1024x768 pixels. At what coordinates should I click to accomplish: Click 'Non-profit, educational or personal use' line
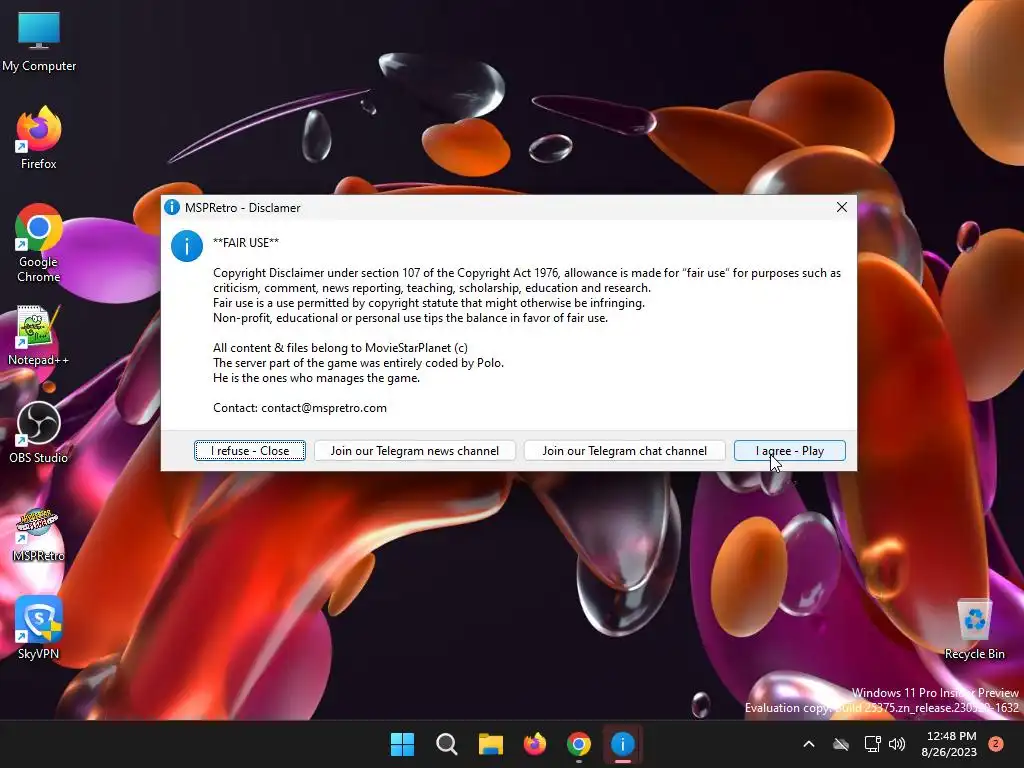410,317
